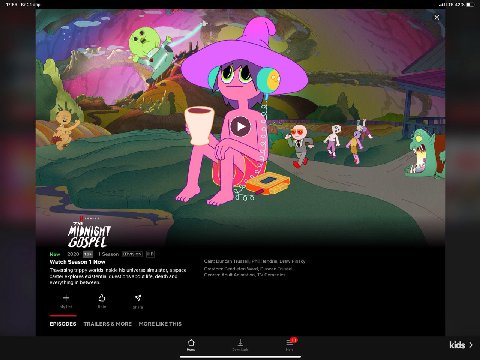This screenshot has height=360, width=480.
Task: Open Downloads in the bottom bar
Action: point(240,345)
